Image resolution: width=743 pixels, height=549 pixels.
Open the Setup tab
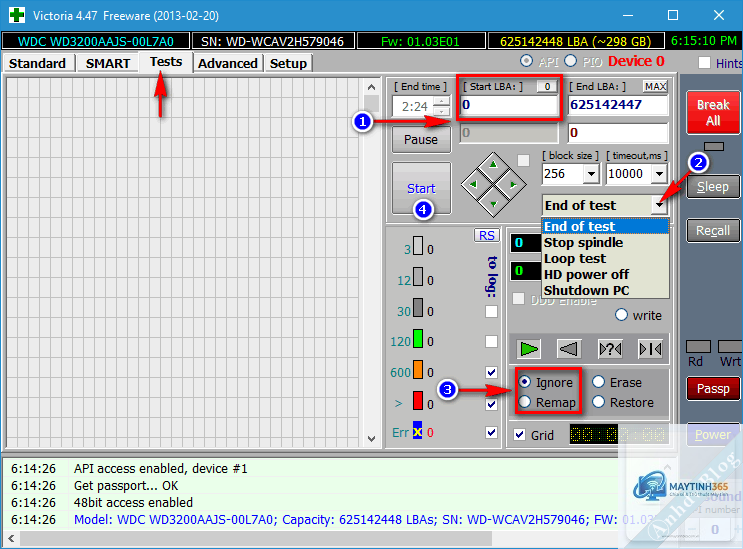pos(288,63)
